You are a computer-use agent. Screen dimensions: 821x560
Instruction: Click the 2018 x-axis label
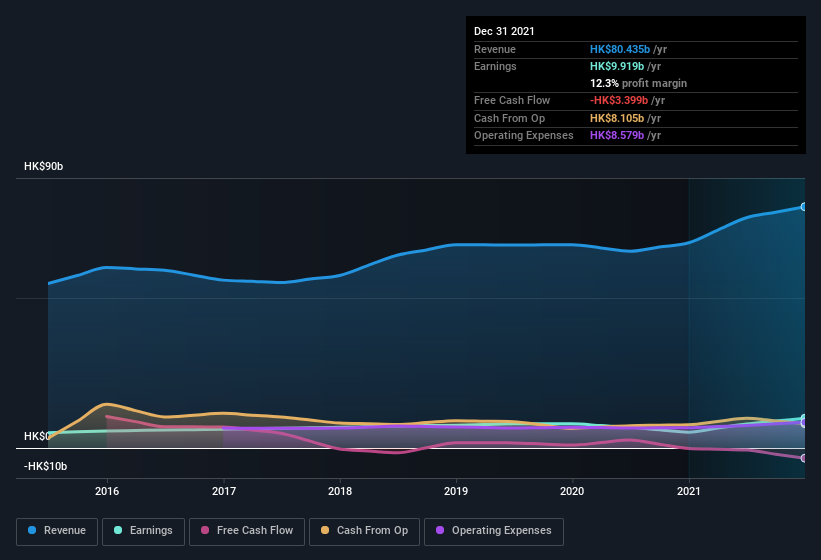coord(340,491)
